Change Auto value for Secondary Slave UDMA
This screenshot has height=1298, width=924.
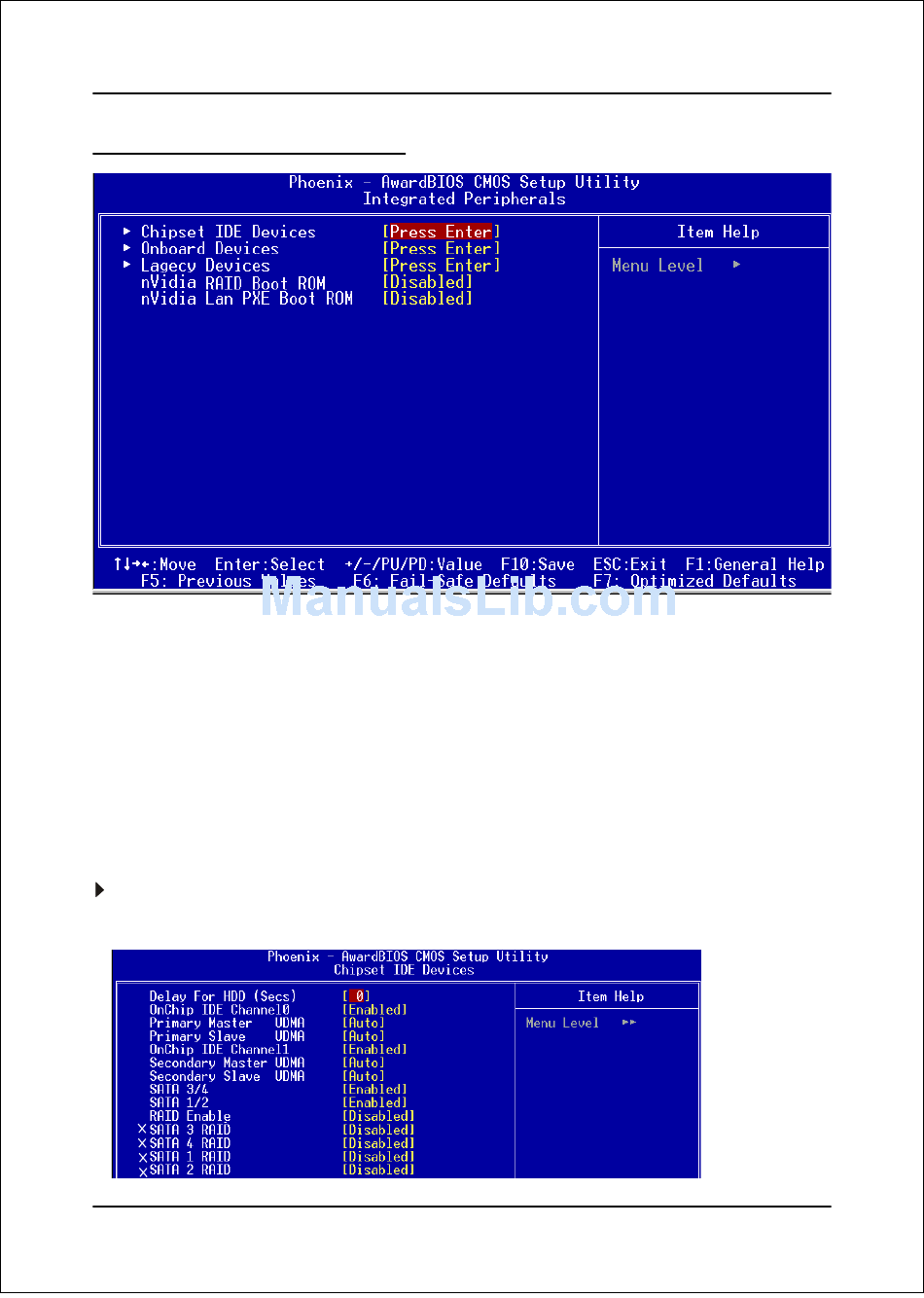364,1076
